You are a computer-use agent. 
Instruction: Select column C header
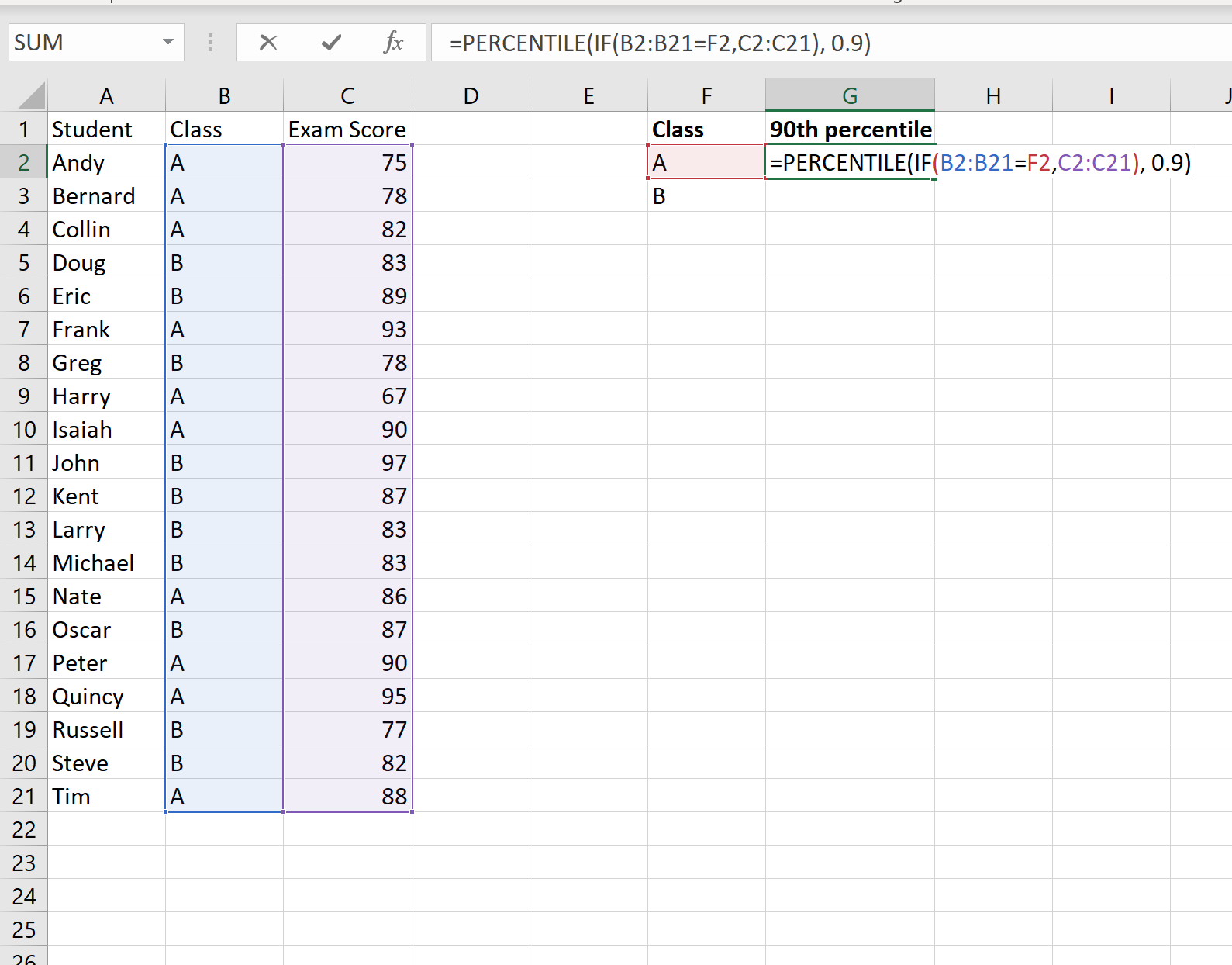click(347, 95)
